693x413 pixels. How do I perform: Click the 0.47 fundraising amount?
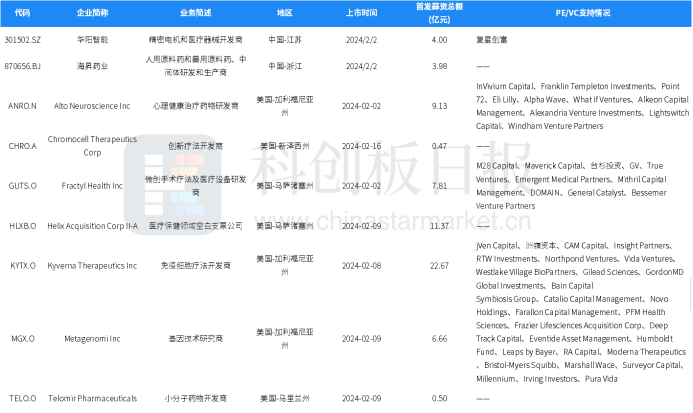pos(439,146)
